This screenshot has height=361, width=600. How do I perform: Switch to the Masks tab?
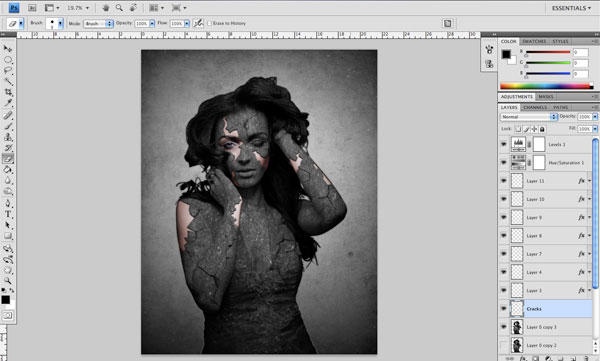[546, 97]
